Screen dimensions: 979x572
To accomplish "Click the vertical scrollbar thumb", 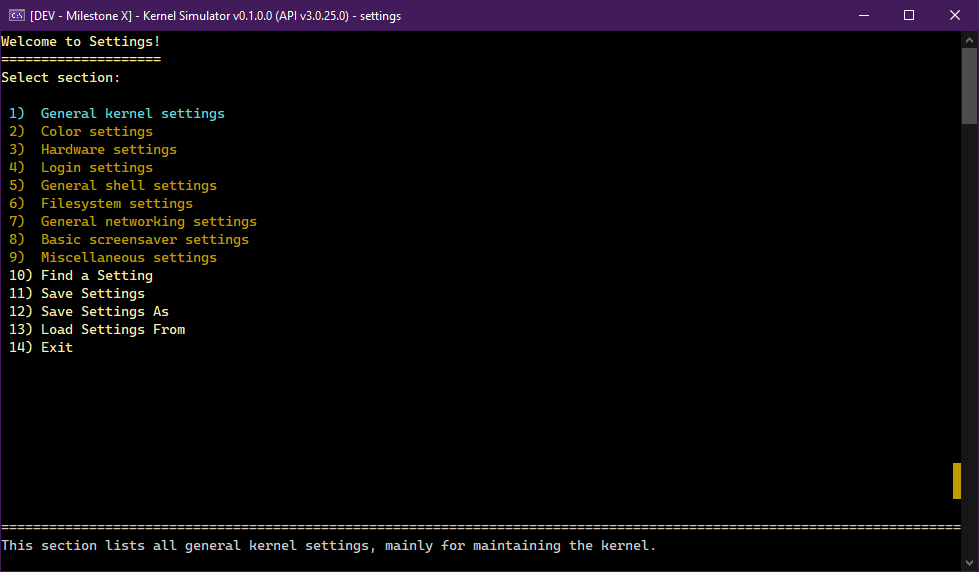I will [970, 85].
